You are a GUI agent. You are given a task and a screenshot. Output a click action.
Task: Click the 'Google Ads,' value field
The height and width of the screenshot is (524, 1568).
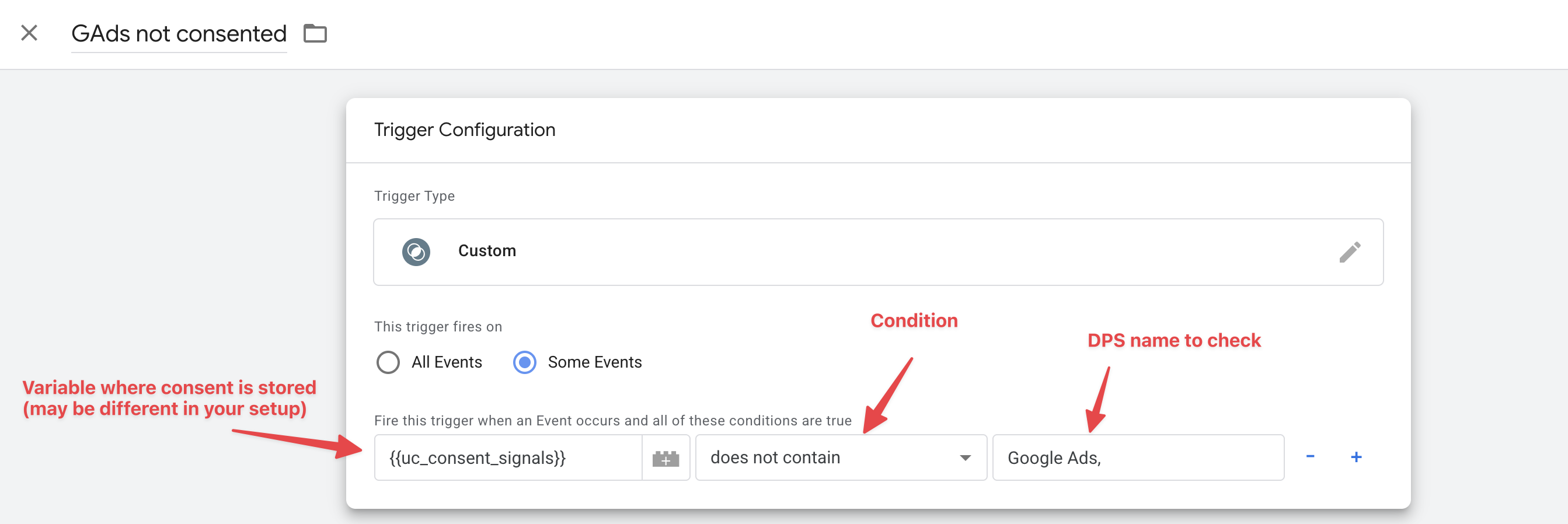(1137, 457)
